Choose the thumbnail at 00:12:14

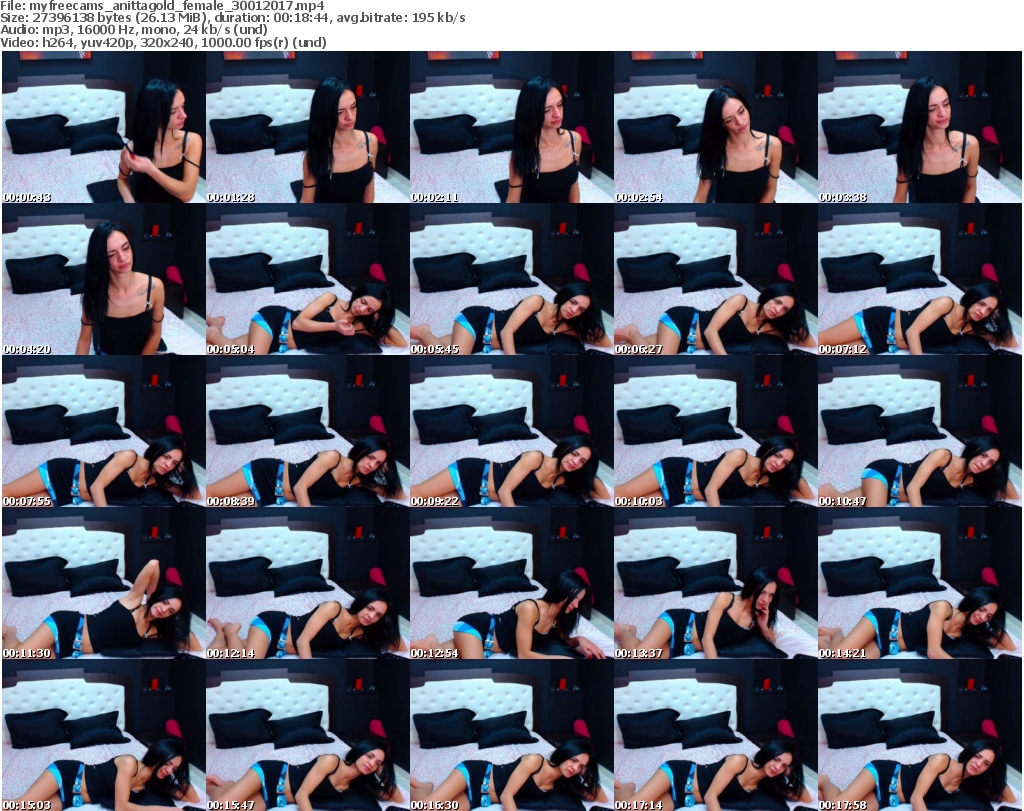click(x=308, y=582)
